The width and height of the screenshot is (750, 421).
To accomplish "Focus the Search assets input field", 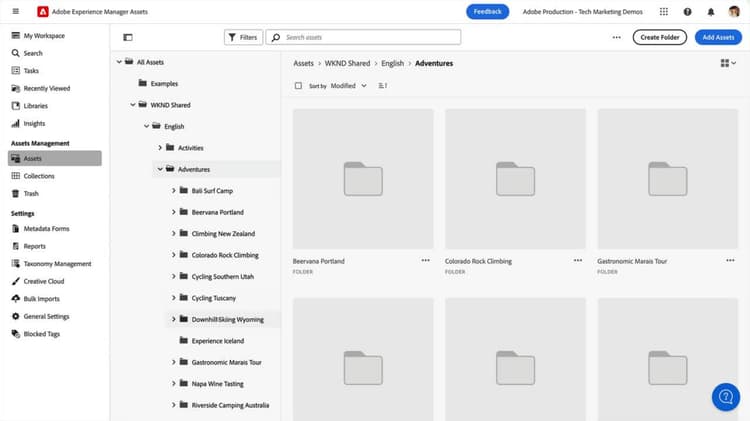I will click(364, 37).
